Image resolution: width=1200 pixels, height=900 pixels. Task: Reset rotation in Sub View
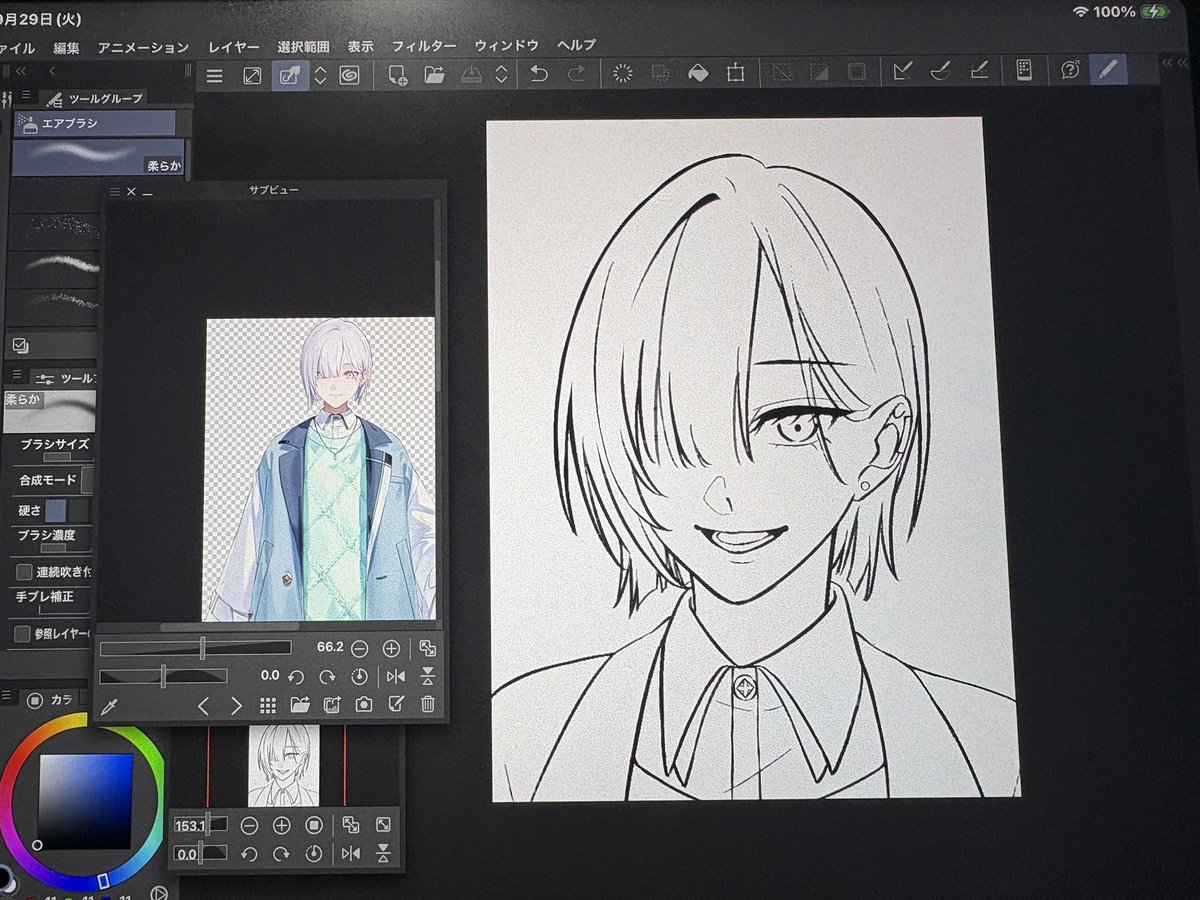click(360, 676)
